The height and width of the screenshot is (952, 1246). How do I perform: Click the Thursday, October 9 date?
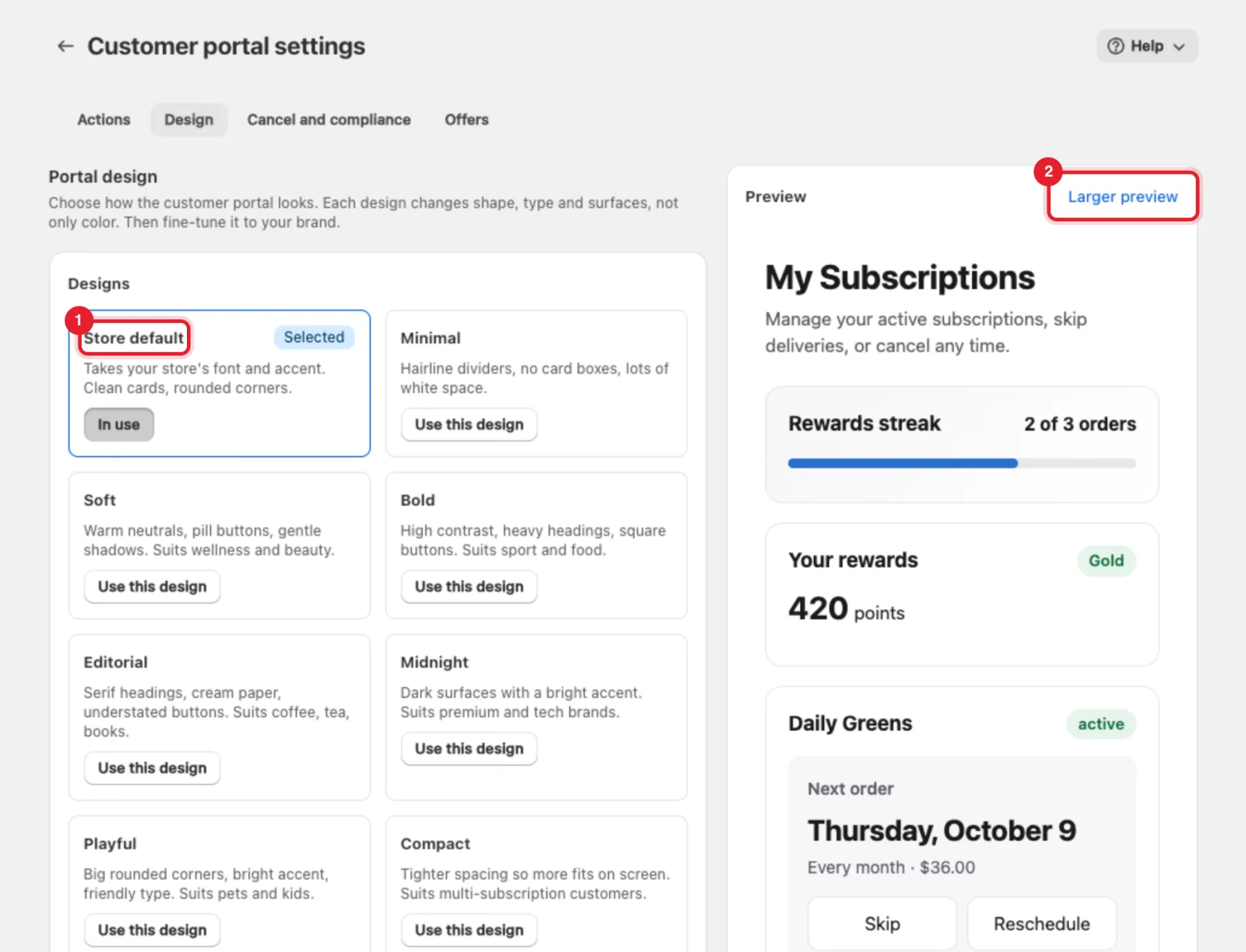pyautogui.click(x=941, y=830)
